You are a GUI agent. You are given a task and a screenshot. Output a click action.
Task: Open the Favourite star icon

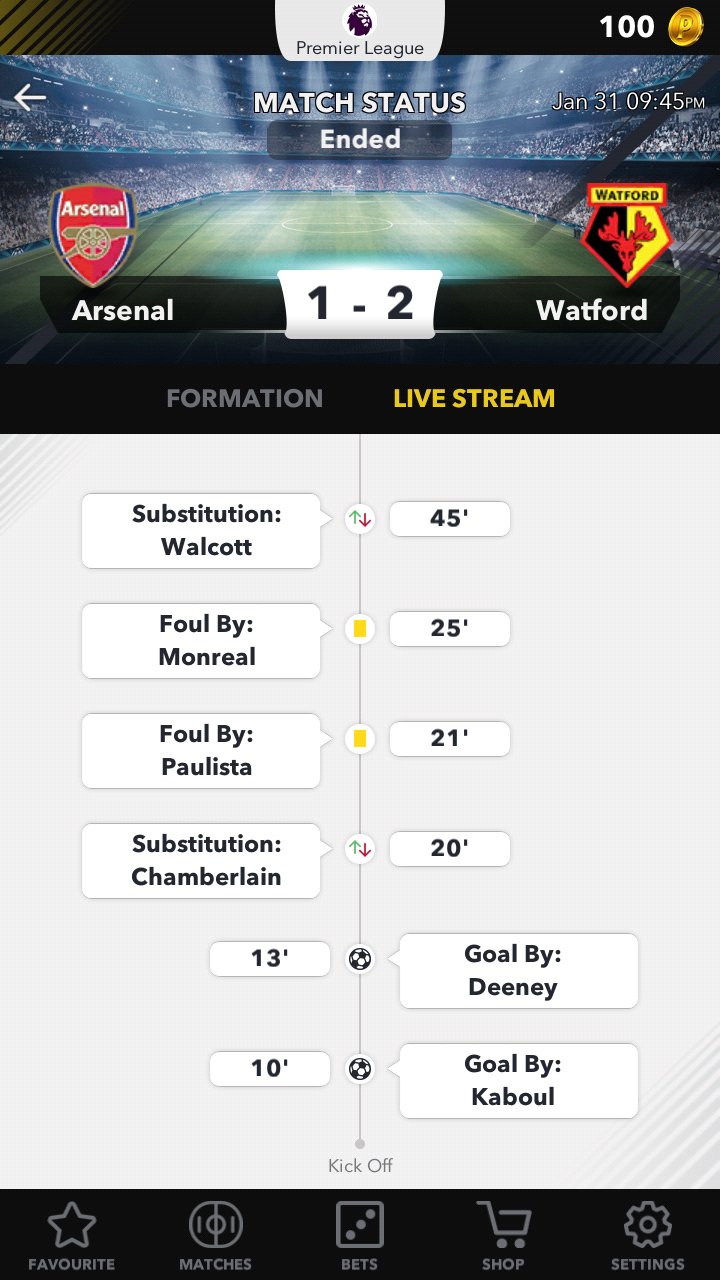point(71,1225)
